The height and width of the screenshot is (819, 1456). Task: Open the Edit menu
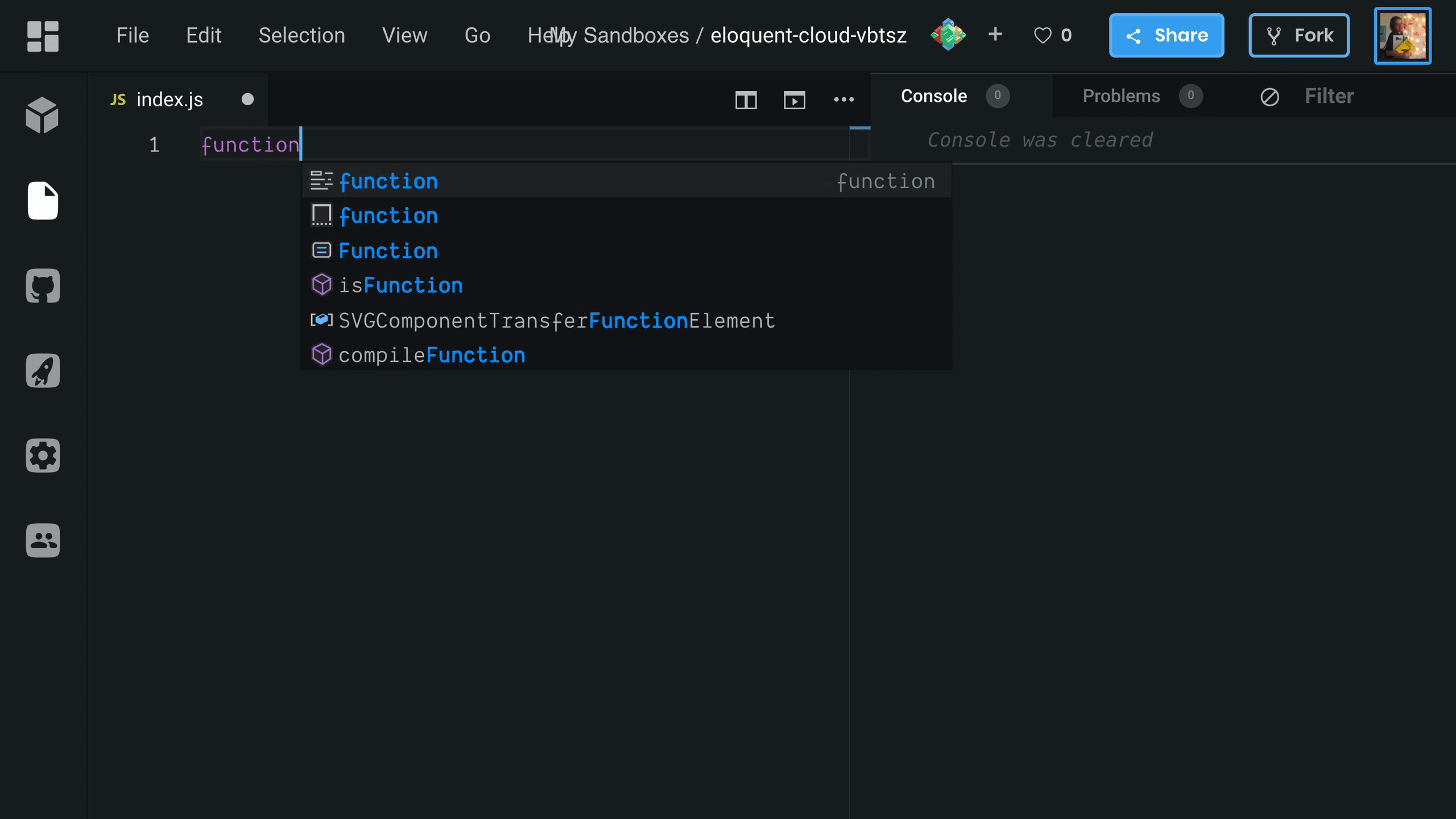coord(204,35)
